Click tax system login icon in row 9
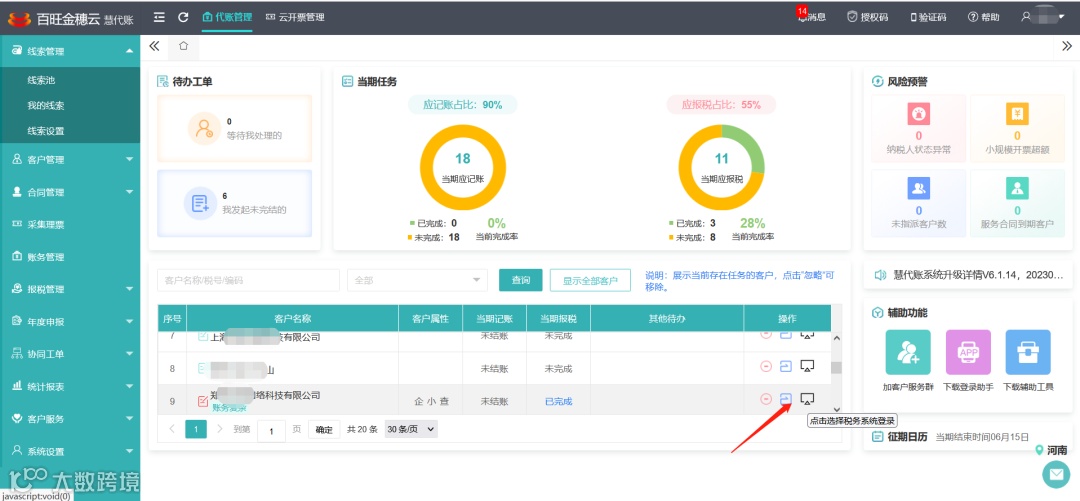This screenshot has width=1080, height=501. (786, 398)
